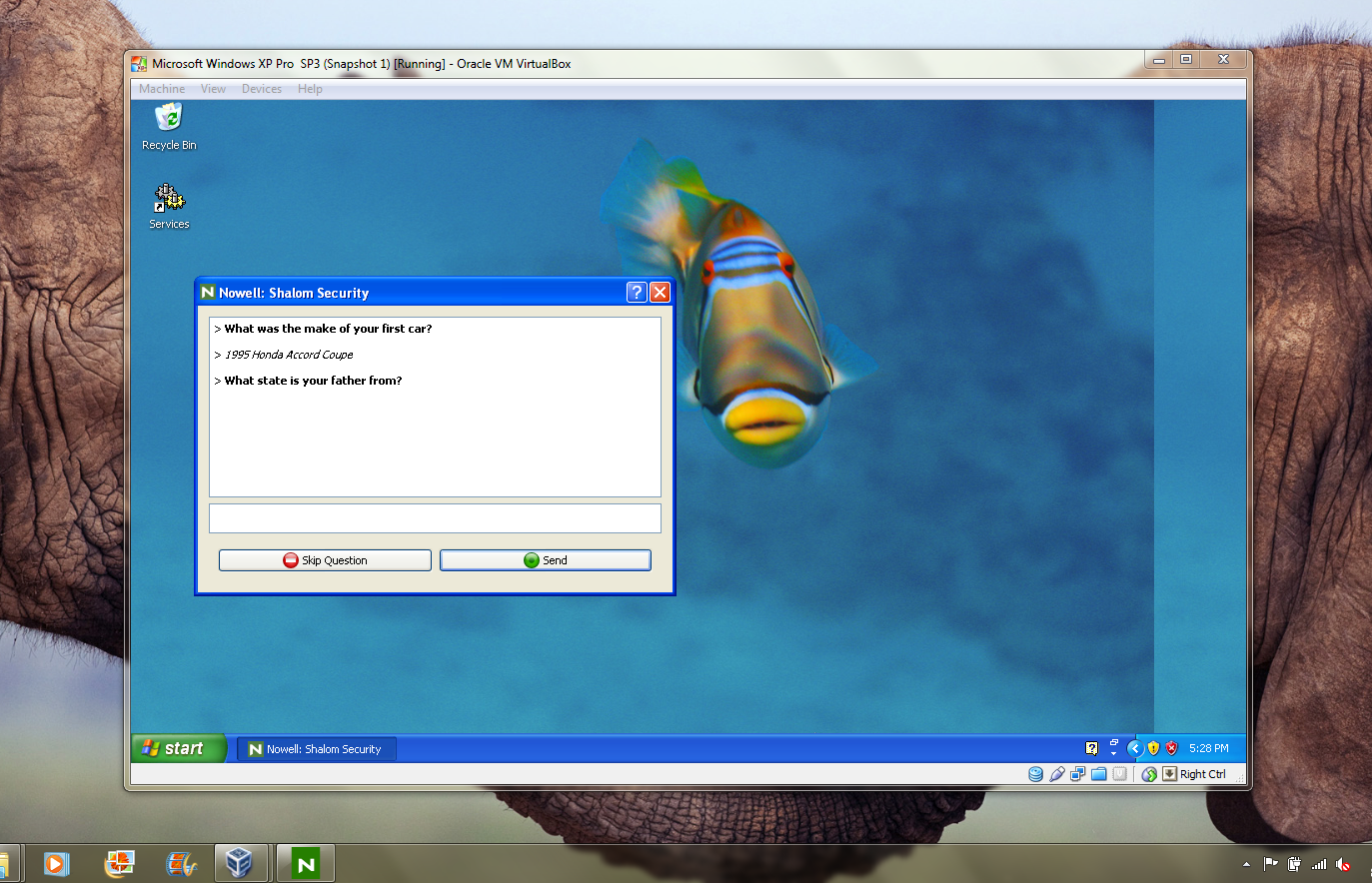Open the XP Start menu
This screenshot has height=883, width=1372.
[179, 748]
